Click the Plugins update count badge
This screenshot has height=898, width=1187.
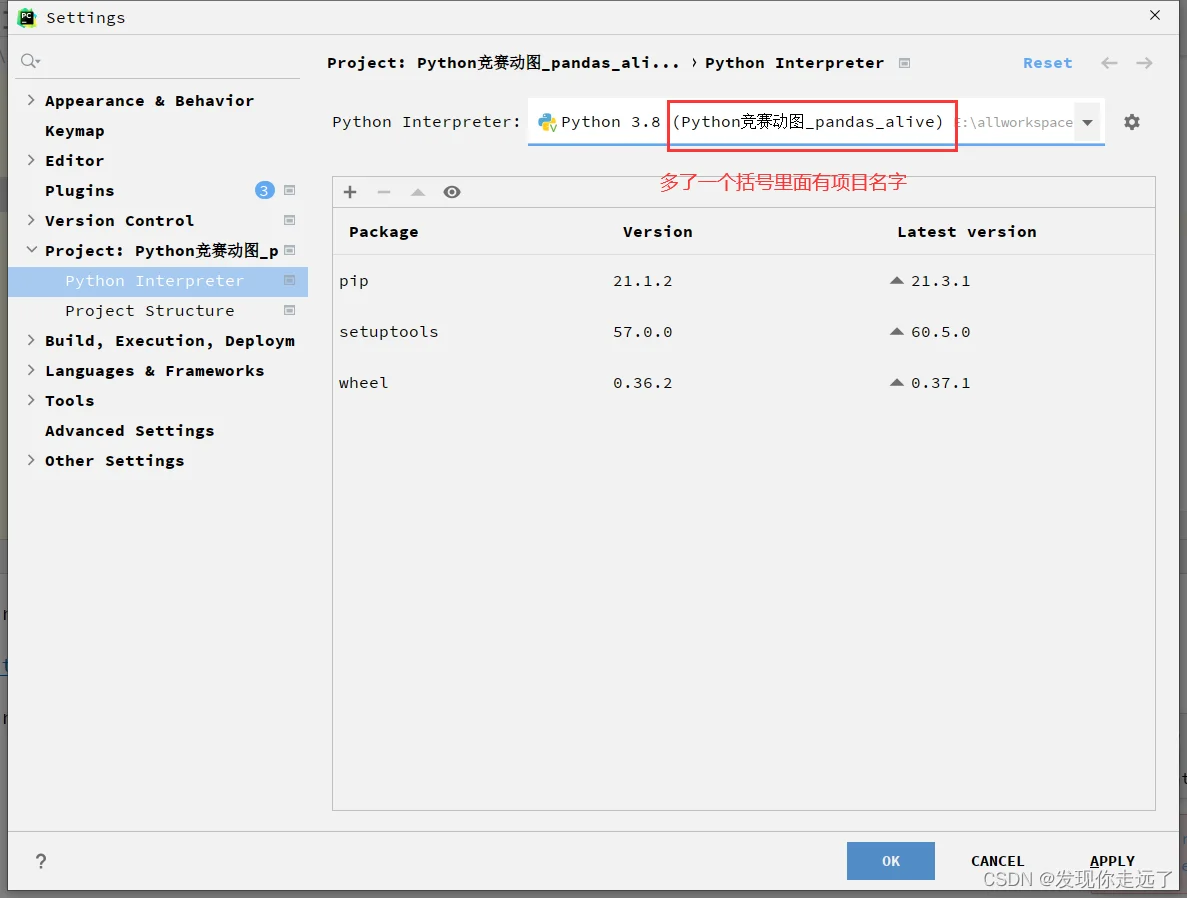(264, 190)
